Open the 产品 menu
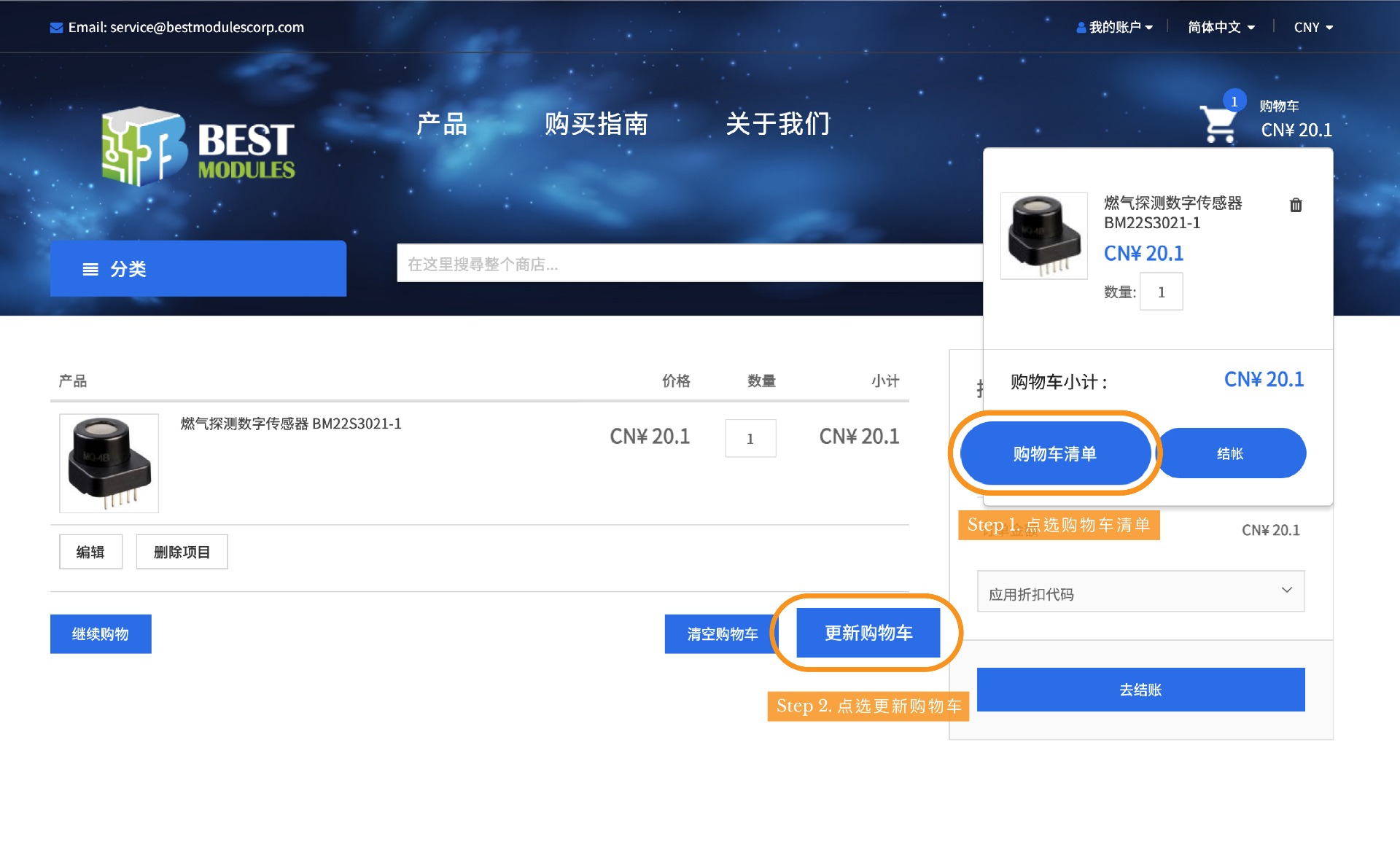The image size is (1400, 850). click(x=442, y=124)
